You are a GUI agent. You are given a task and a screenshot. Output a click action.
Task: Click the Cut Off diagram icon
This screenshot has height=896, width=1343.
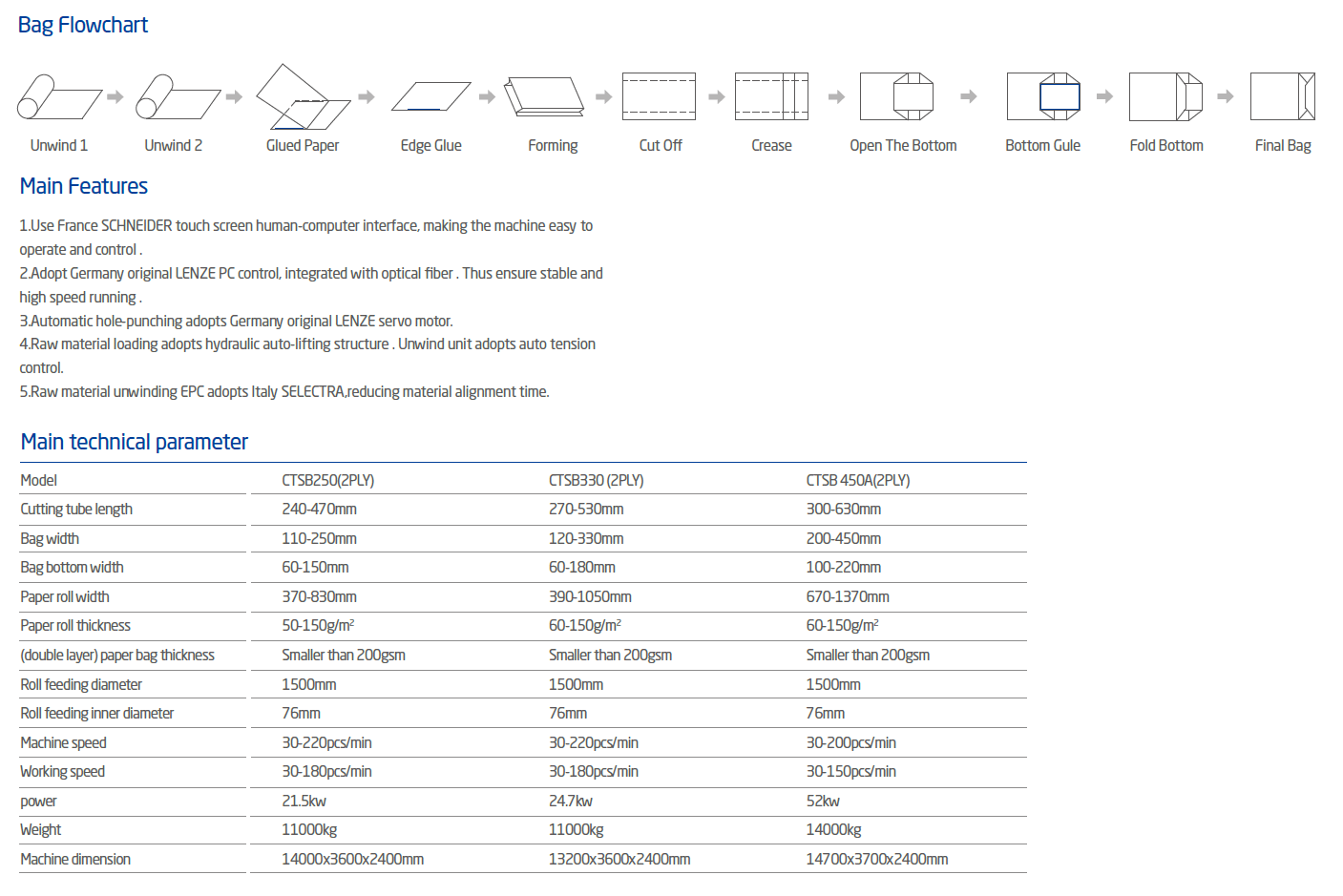(659, 96)
